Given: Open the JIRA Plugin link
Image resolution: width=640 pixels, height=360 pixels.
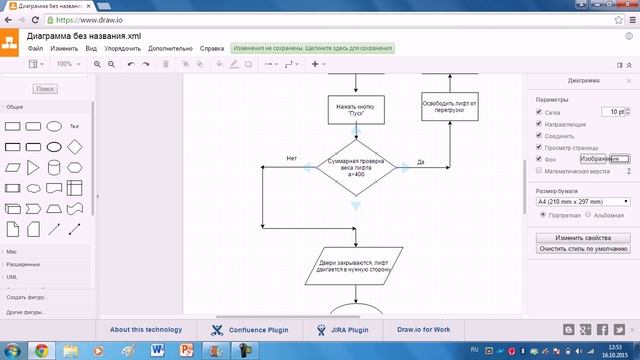Looking at the screenshot, I should click(342, 330).
